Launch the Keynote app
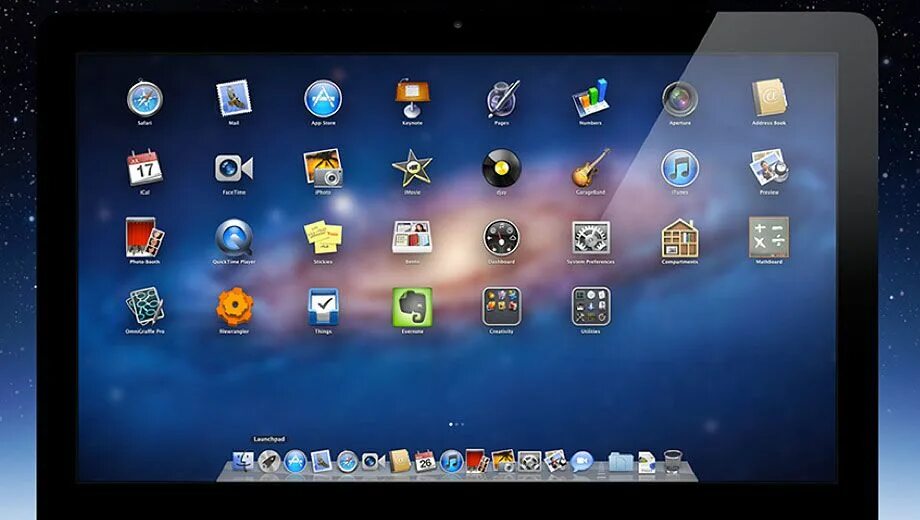Screen dimensions: 920x520 [x=412, y=98]
